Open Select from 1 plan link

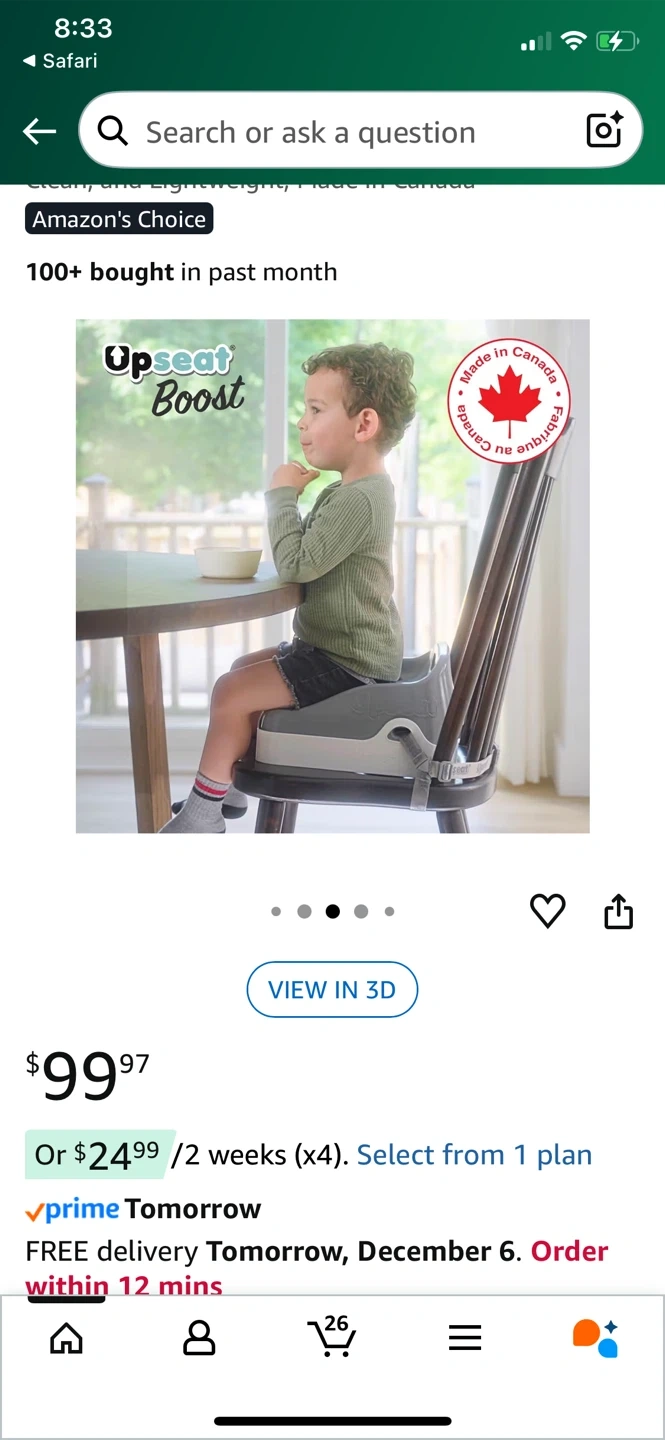[x=474, y=1155]
